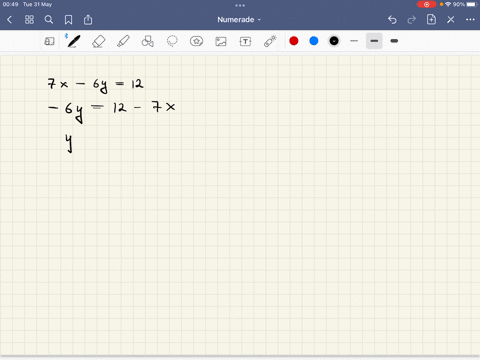480x360 pixels.
Task: Add a new page
Action: [431, 19]
